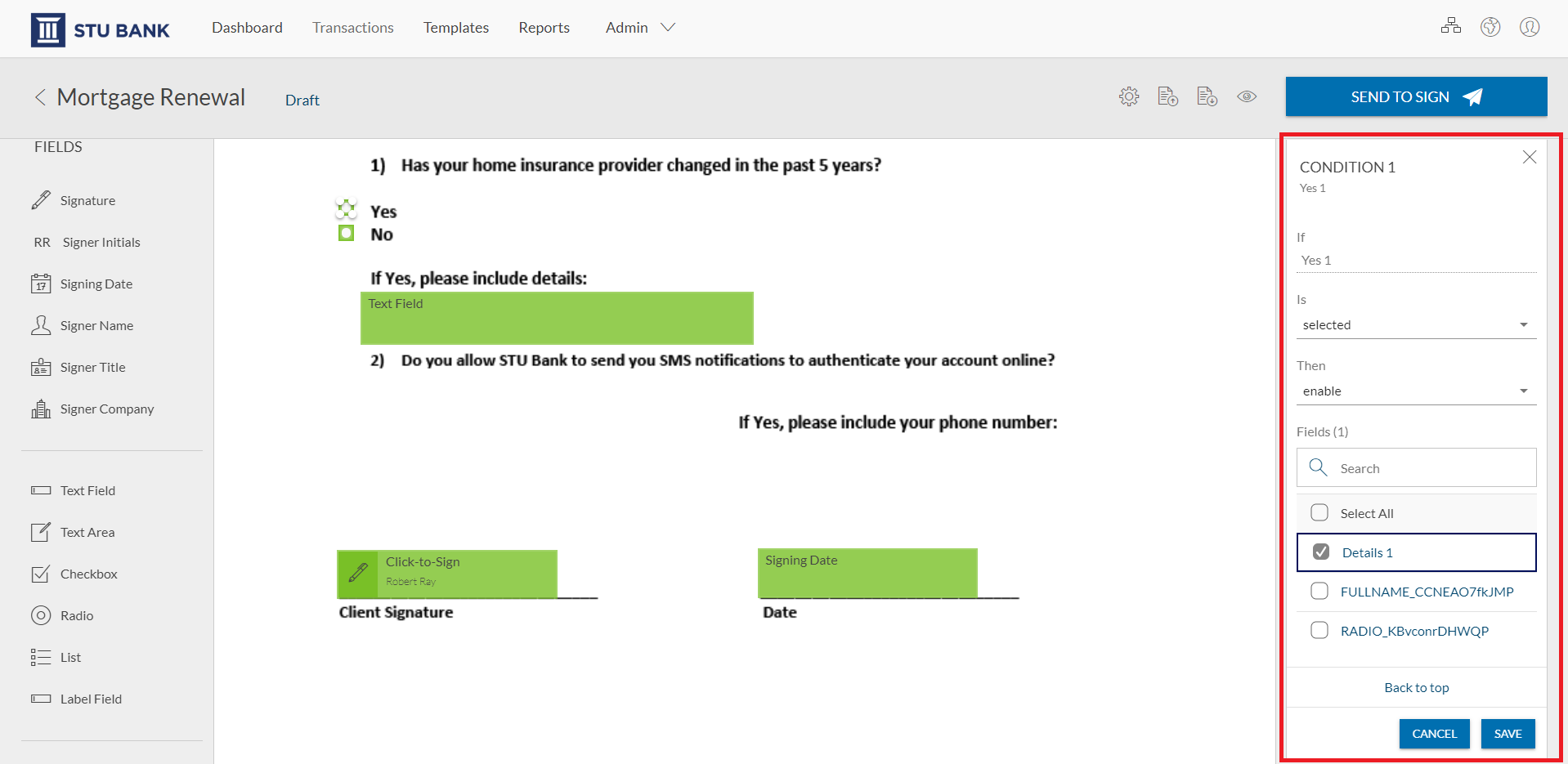Switch to the Templates tab
This screenshot has width=1568, height=764.
[x=456, y=27]
